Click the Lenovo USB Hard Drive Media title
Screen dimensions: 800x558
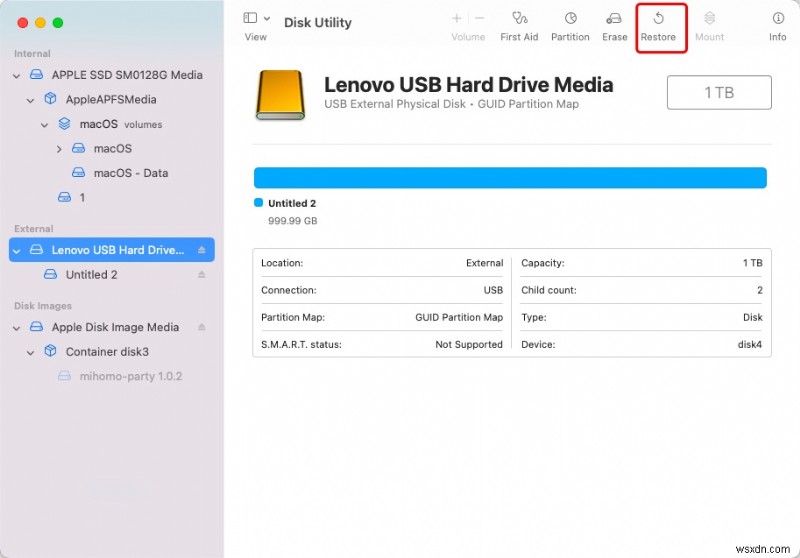click(468, 85)
